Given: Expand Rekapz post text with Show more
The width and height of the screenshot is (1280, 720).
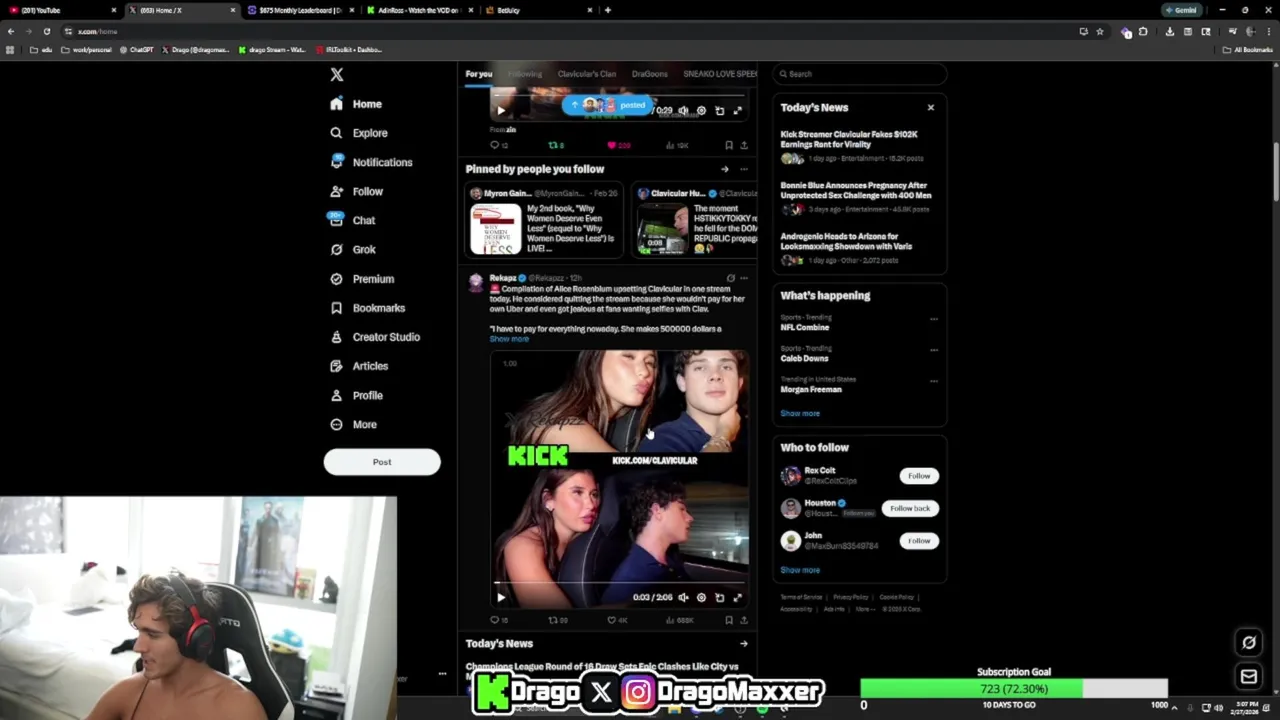Looking at the screenshot, I should pos(509,339).
